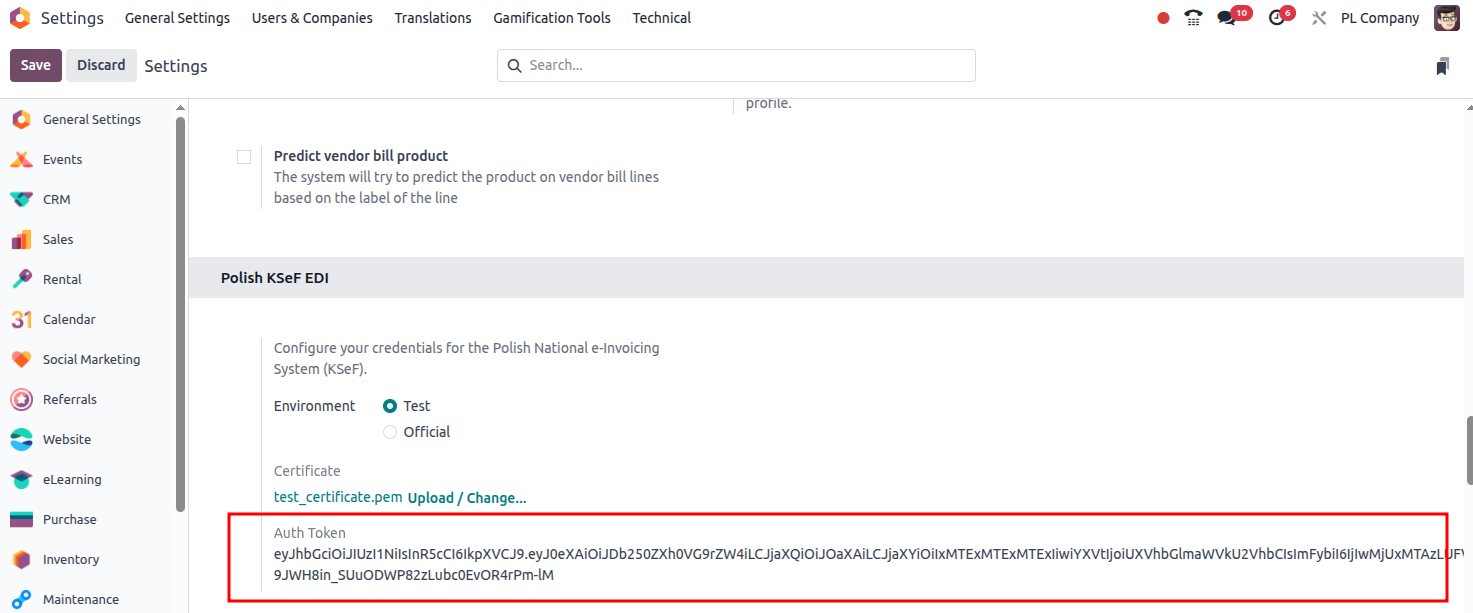Open the PL Company switcher dropdown

click(1379, 18)
